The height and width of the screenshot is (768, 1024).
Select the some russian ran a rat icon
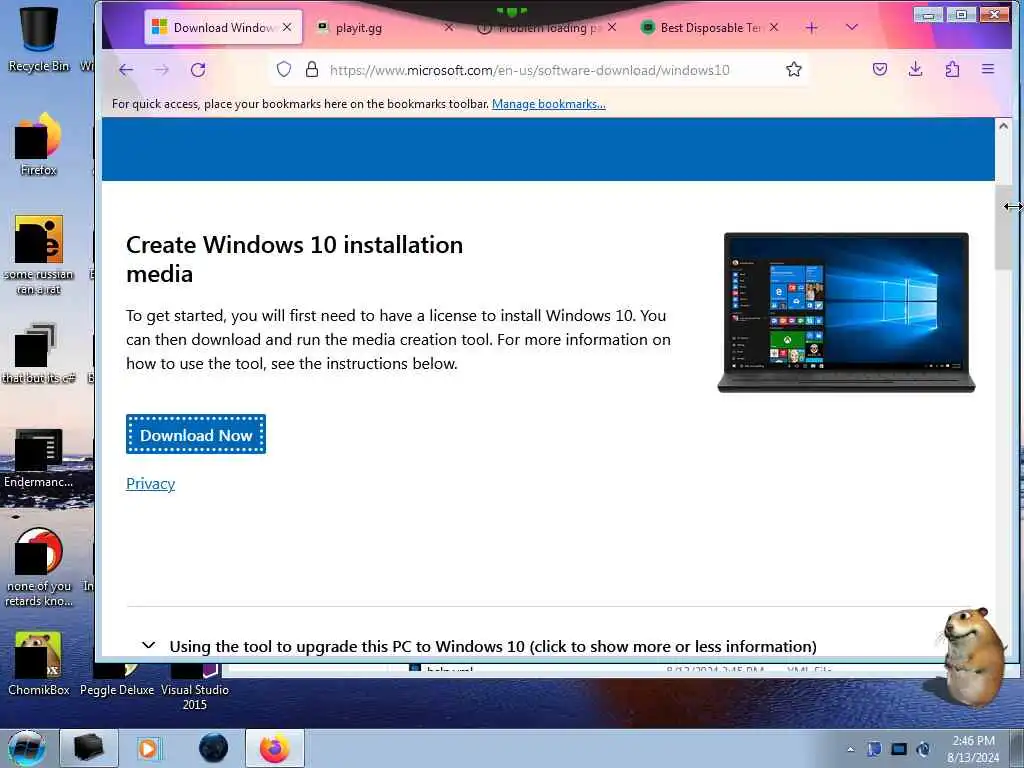tap(39, 255)
